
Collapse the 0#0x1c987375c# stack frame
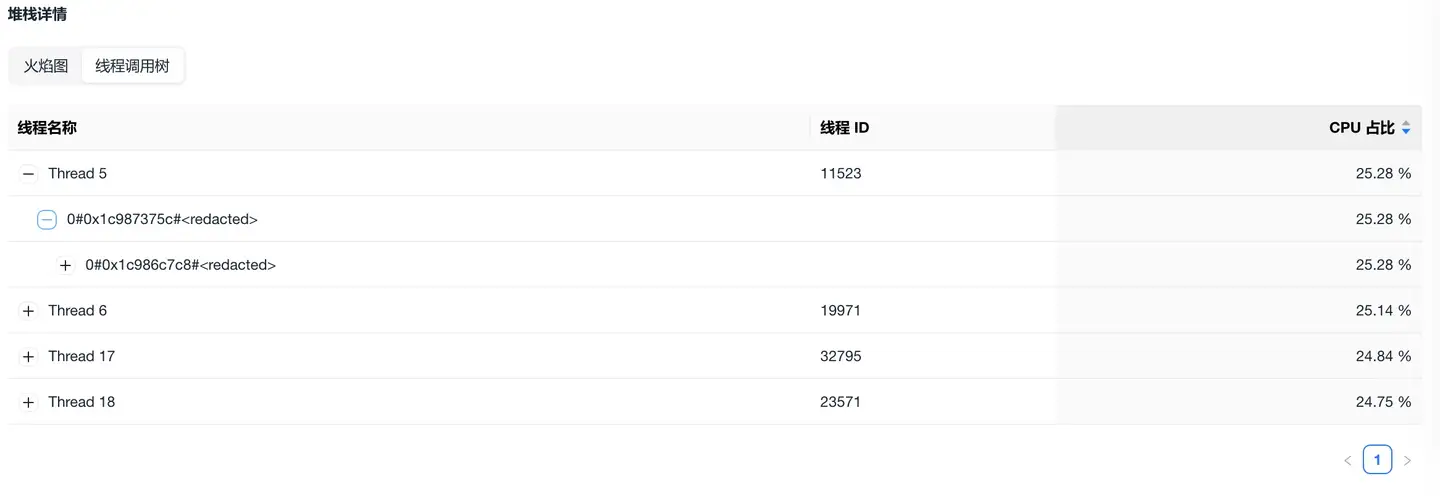[x=47, y=220]
